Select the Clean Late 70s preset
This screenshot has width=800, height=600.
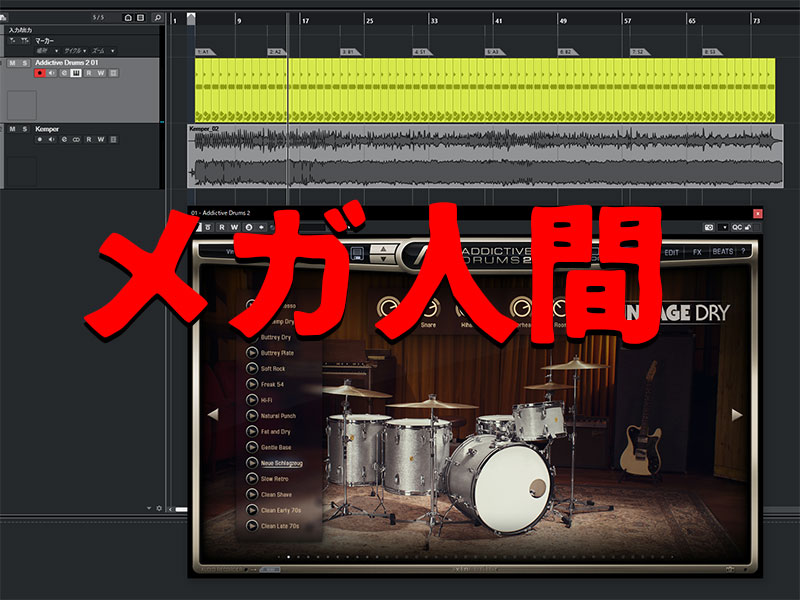tap(280, 526)
